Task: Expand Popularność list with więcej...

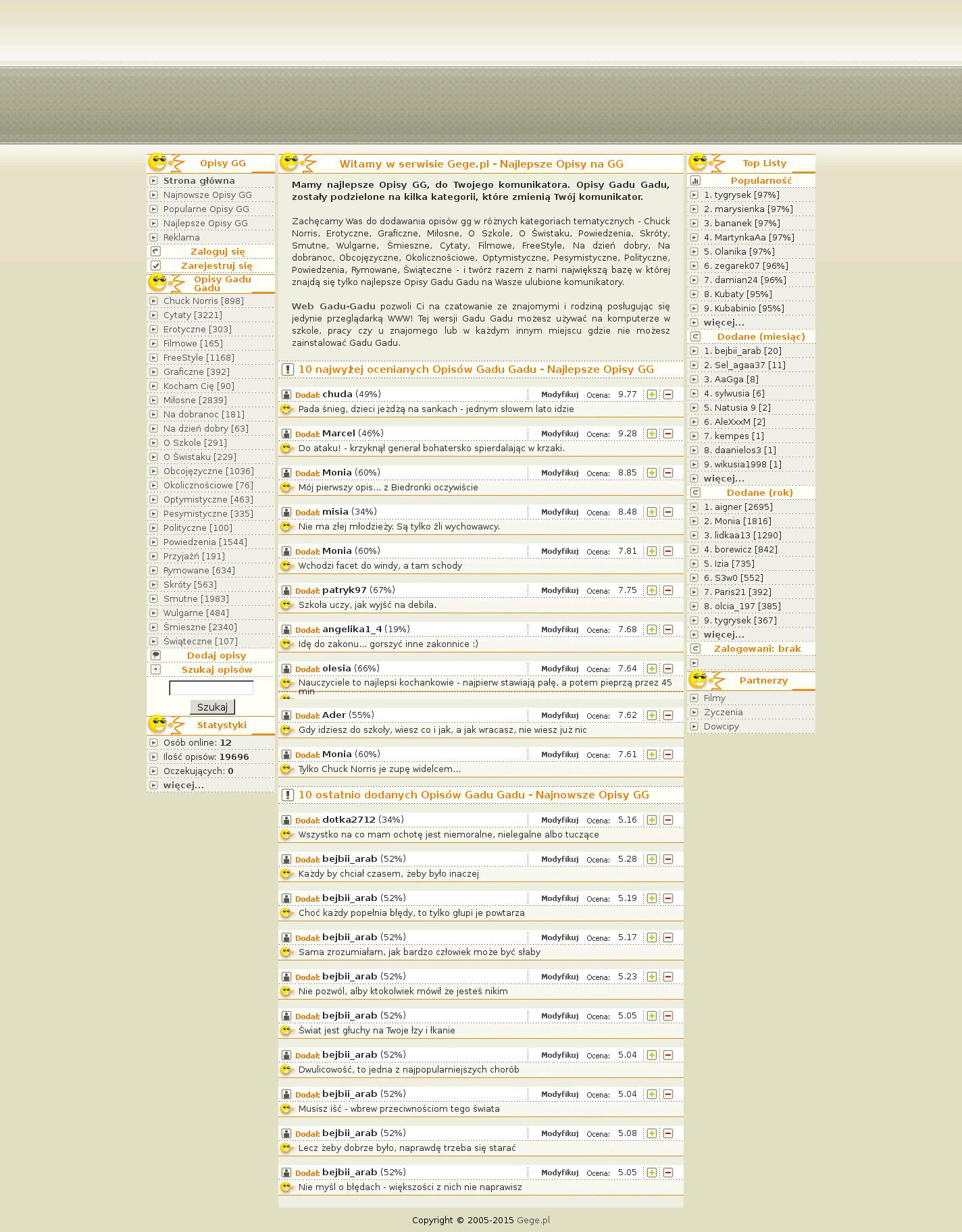Action: 724,322
